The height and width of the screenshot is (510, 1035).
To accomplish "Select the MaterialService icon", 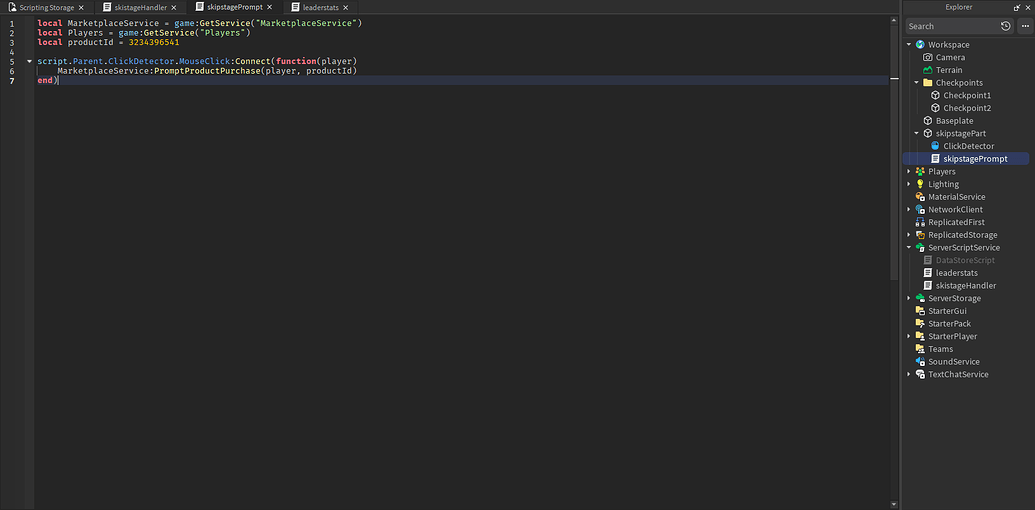I will (x=920, y=197).
